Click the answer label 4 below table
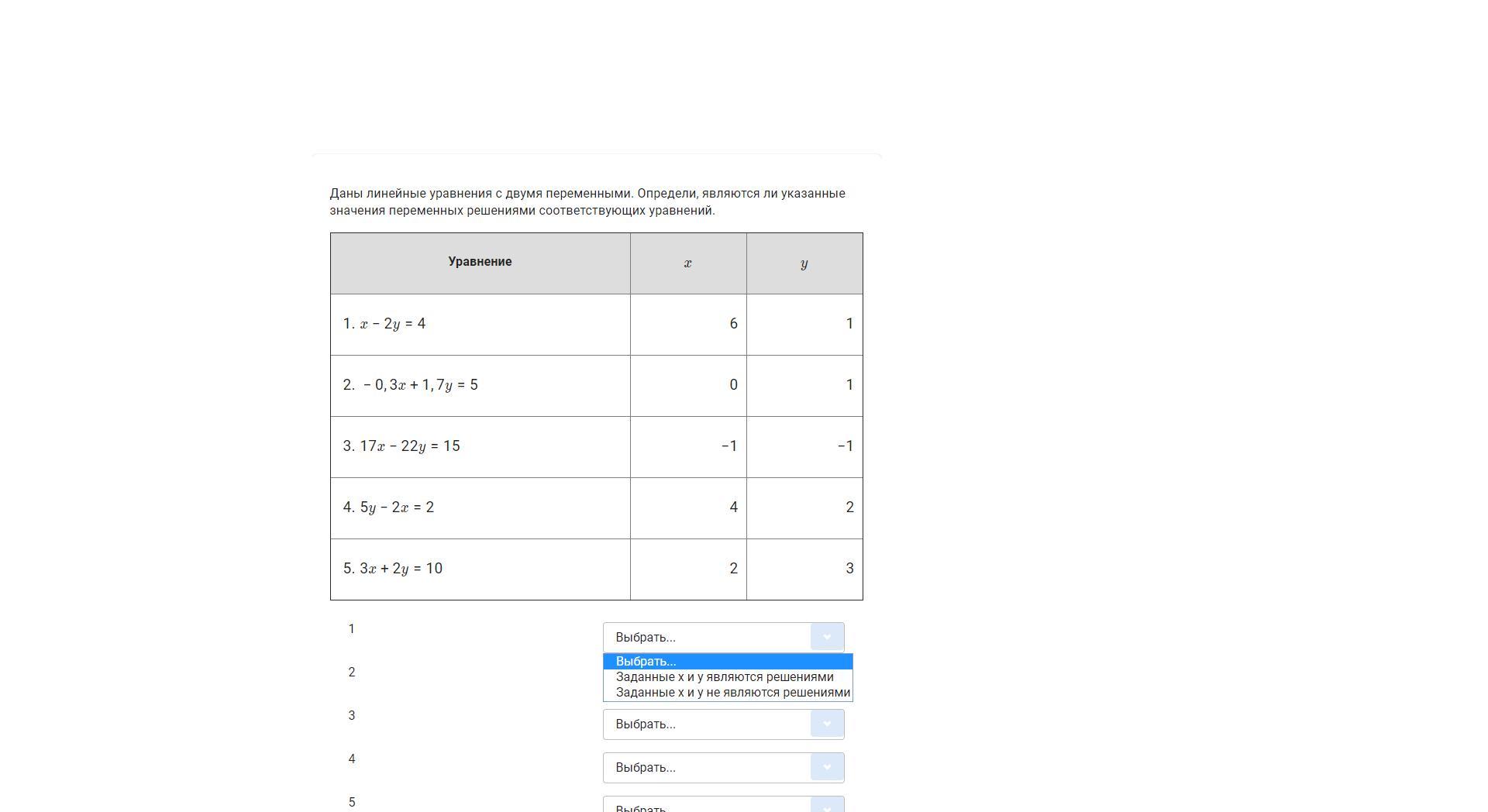This screenshot has height=812, width=1488. [351, 759]
